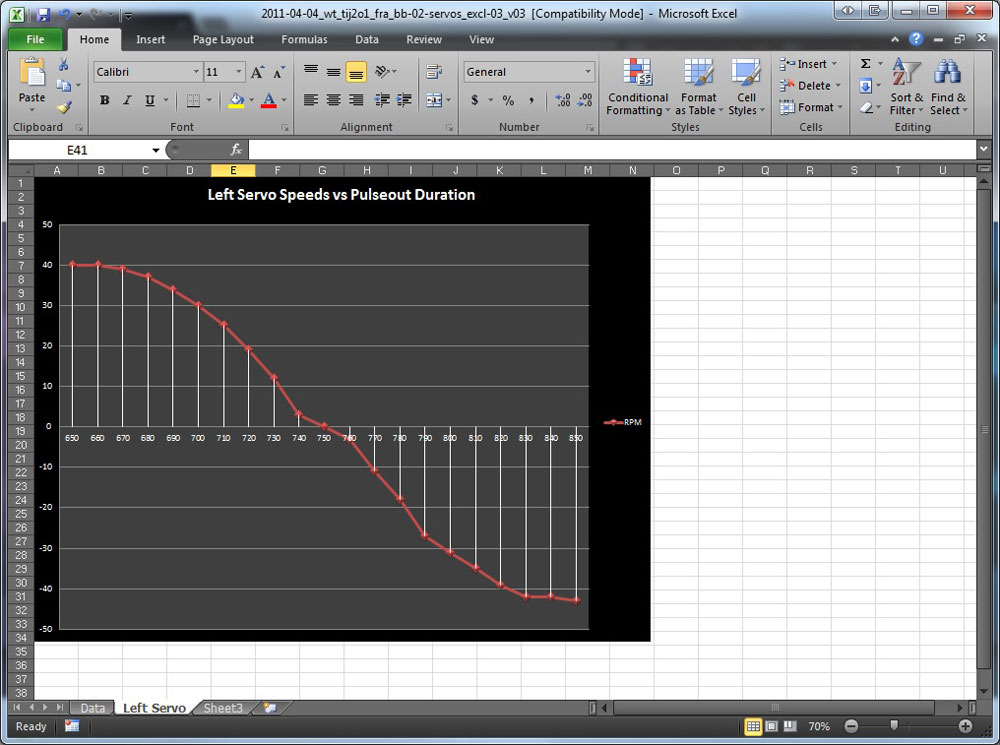Open the General number format dropdown

587,72
